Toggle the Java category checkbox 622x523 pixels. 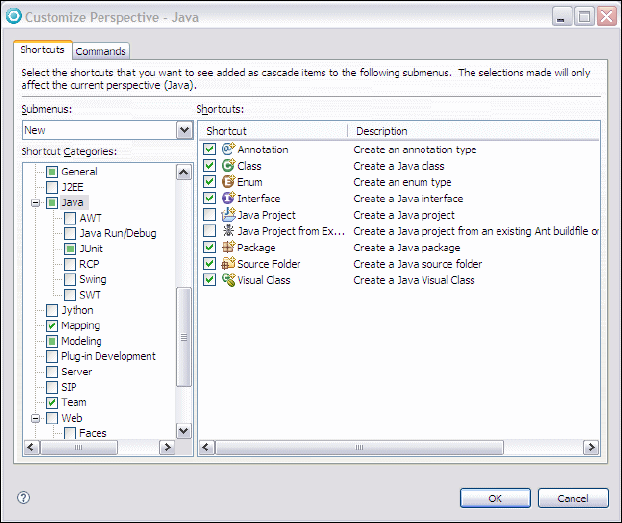[x=52, y=203]
